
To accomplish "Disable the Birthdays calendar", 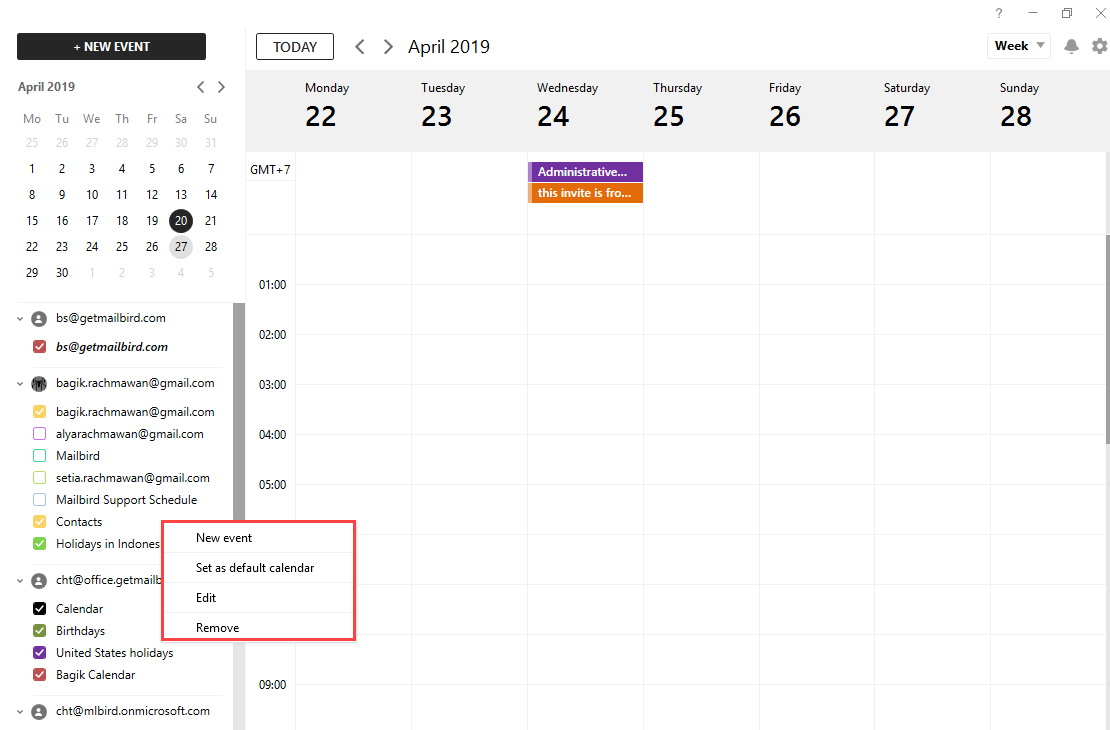I will click(38, 630).
